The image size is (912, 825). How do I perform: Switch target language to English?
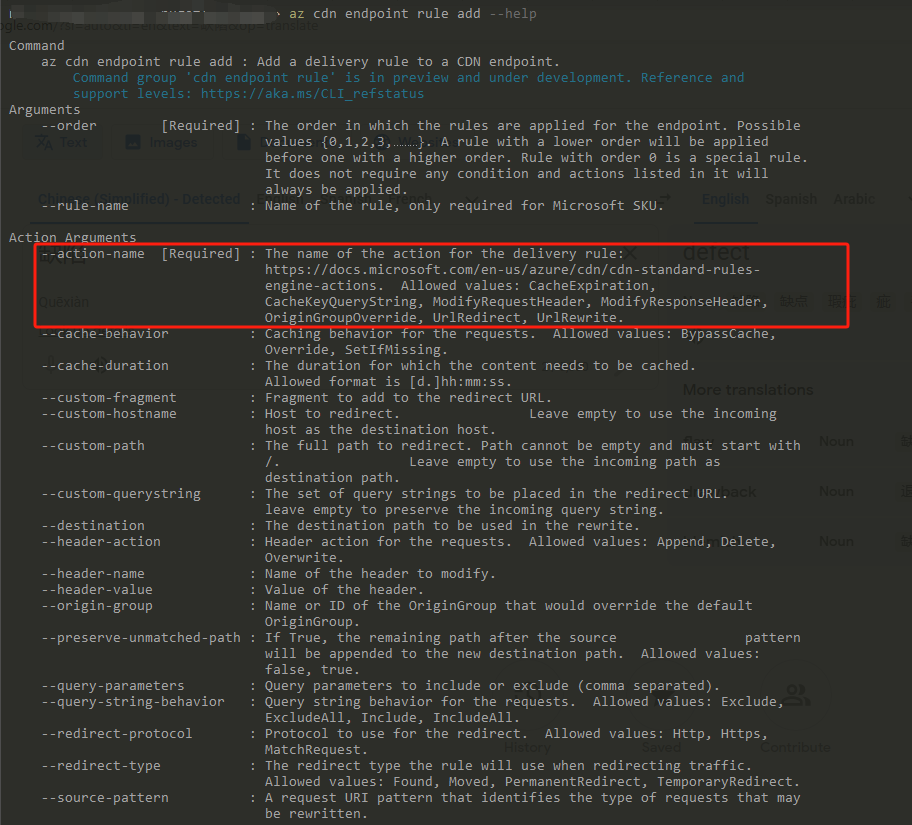coord(725,198)
